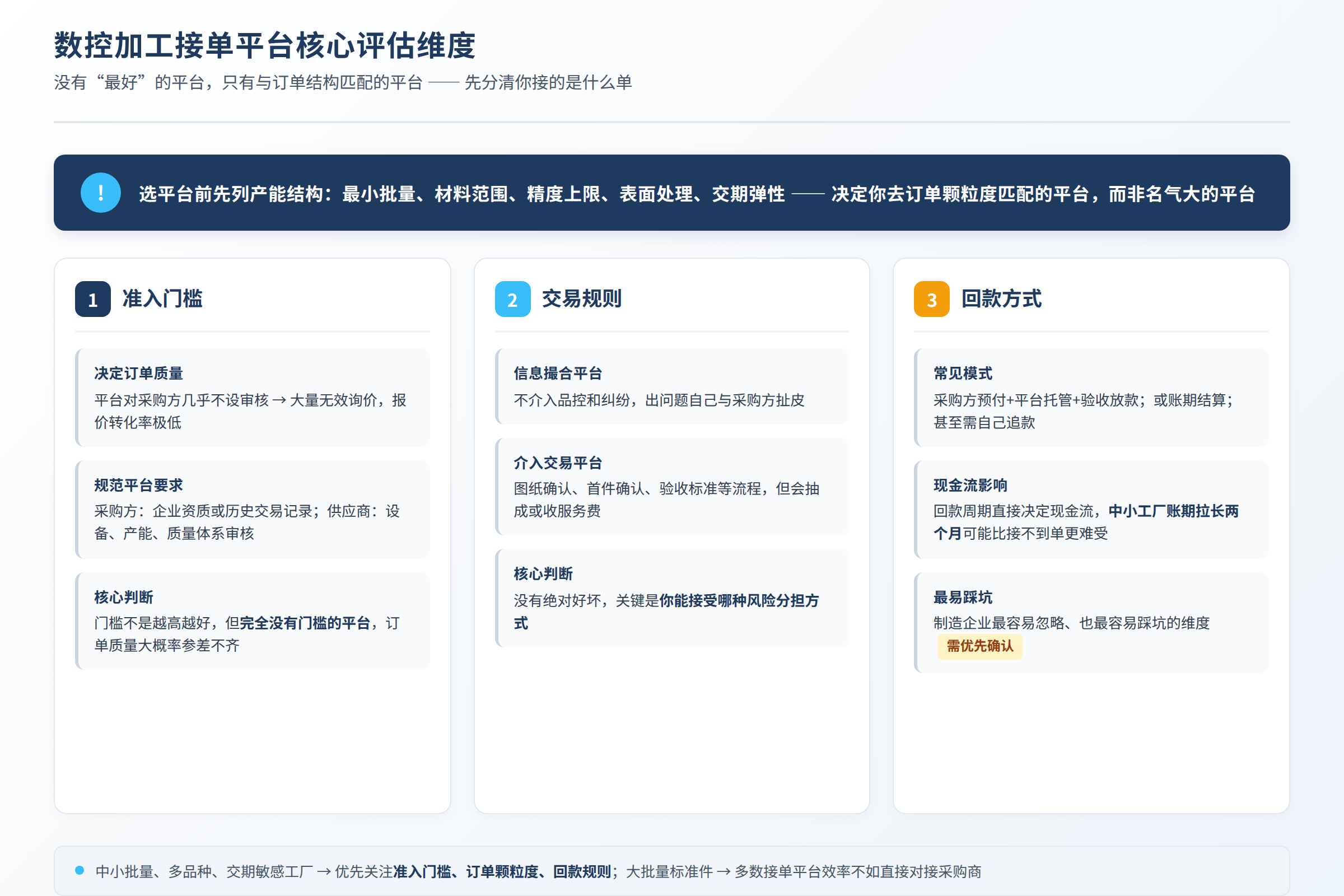Click the exclamation mark icon in the banner

pos(101,193)
